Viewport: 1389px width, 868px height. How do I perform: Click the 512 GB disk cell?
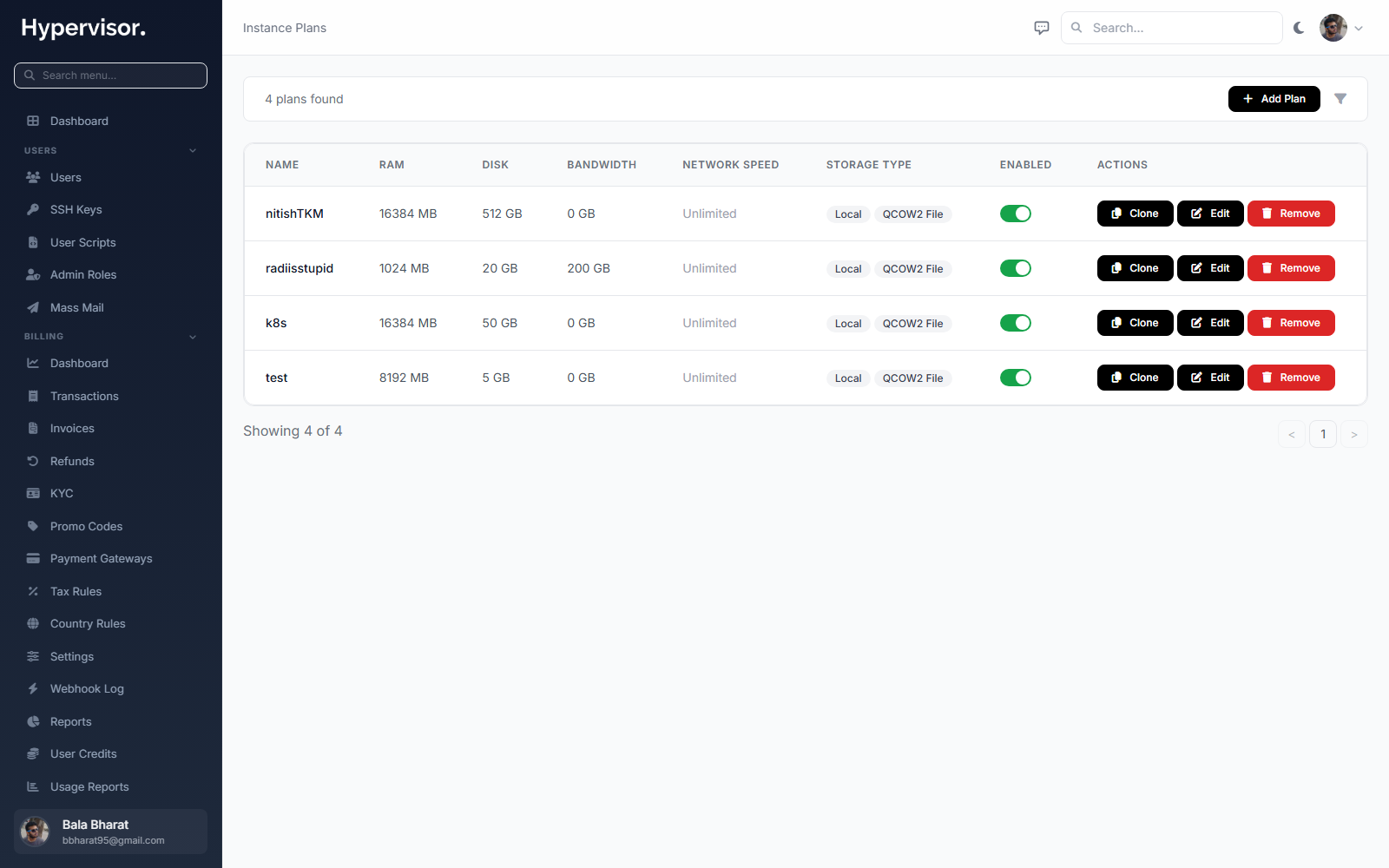[502, 214]
